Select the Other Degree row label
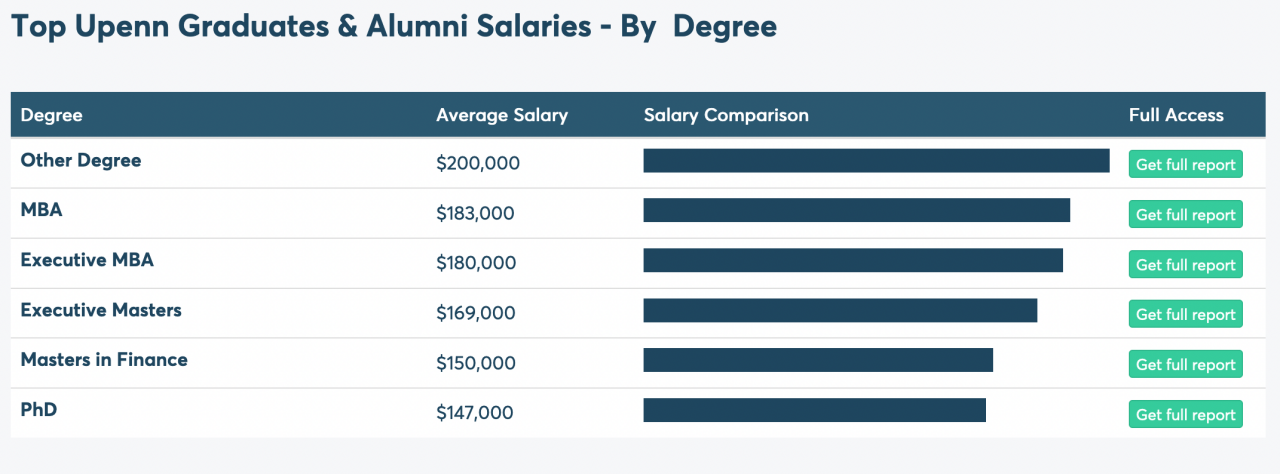 pyautogui.click(x=81, y=160)
